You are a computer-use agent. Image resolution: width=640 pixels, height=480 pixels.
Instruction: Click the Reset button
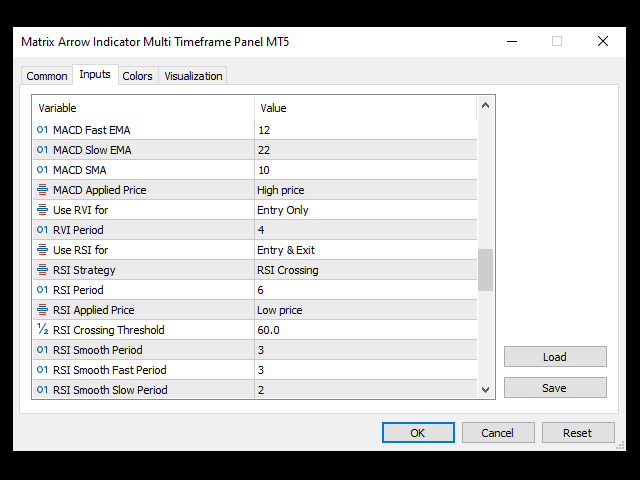pos(577,433)
